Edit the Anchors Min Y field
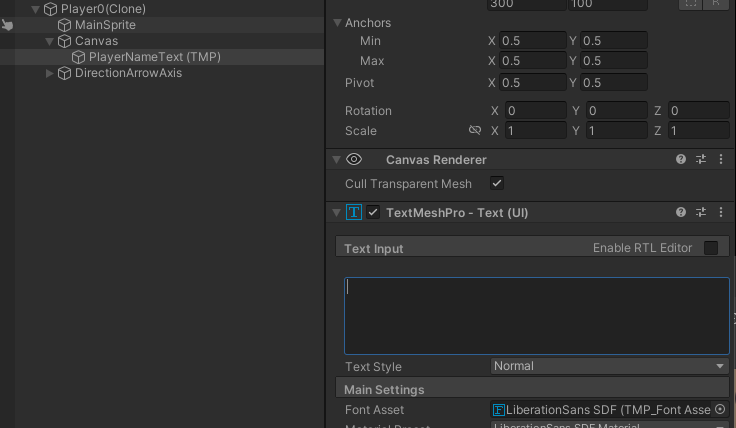 (x=614, y=41)
